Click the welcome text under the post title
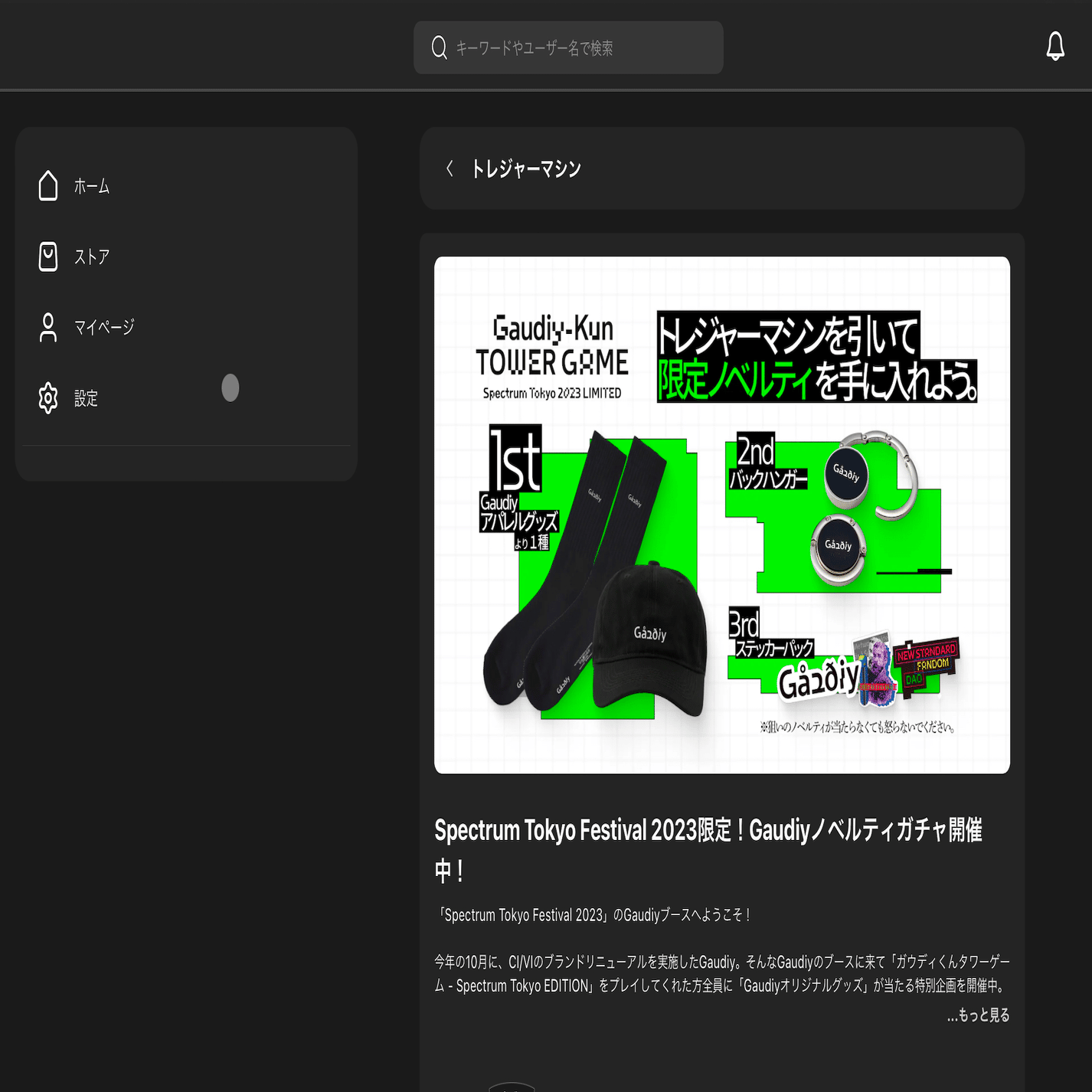Screen dimensions: 1092x1092 point(595,912)
